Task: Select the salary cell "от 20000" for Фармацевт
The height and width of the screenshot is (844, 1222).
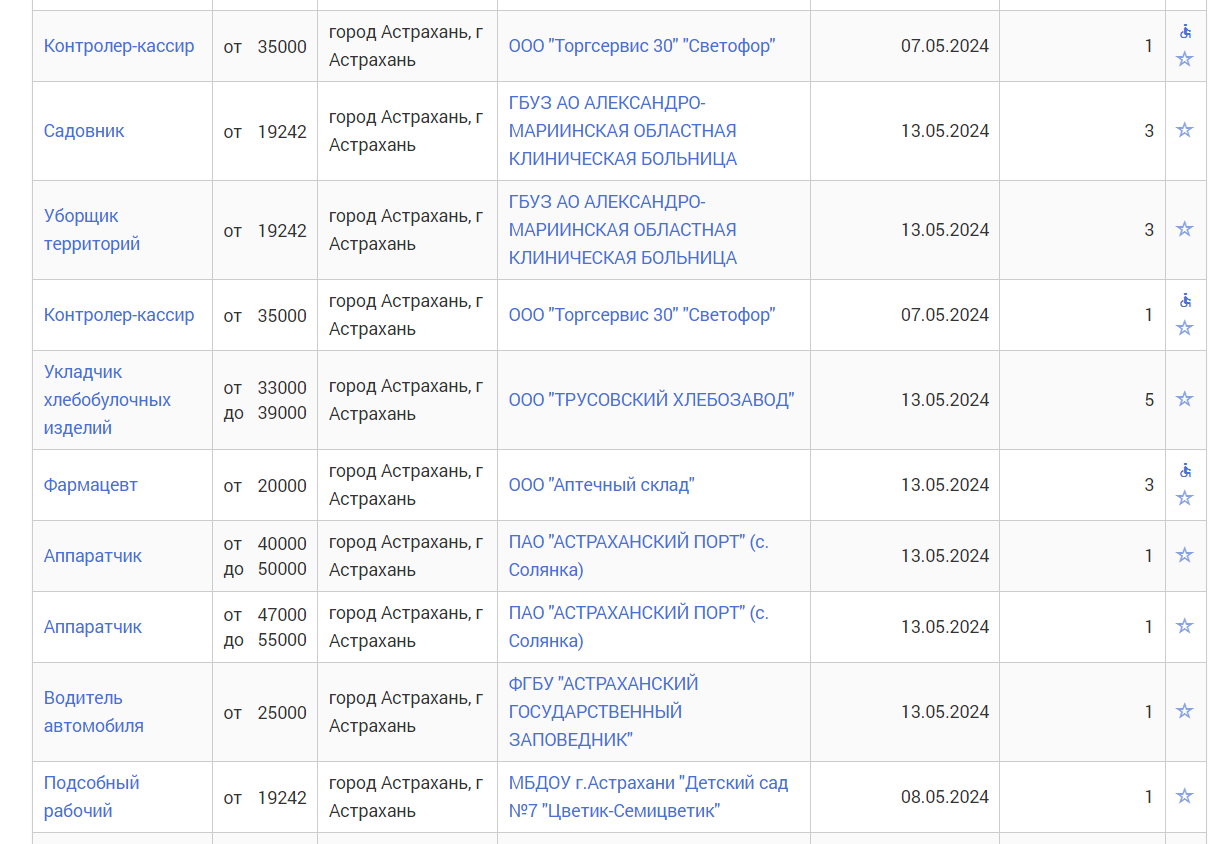Action: point(265,485)
